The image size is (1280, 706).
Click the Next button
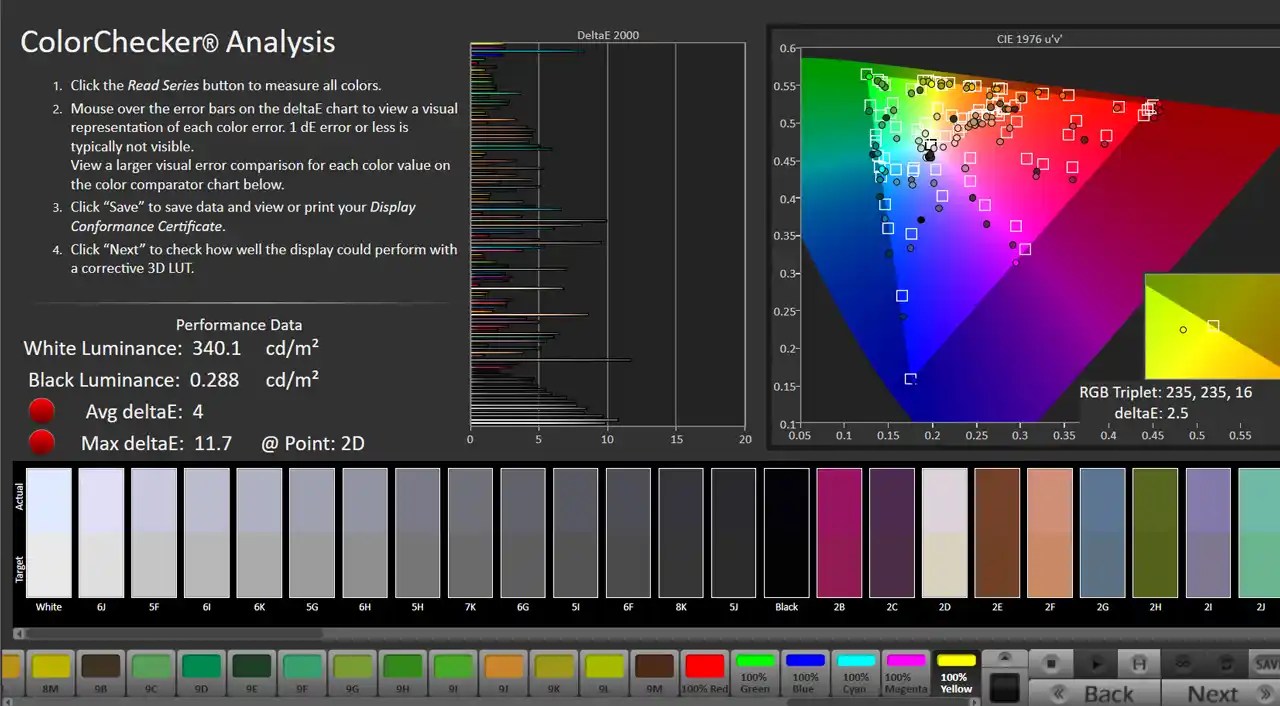1222,692
